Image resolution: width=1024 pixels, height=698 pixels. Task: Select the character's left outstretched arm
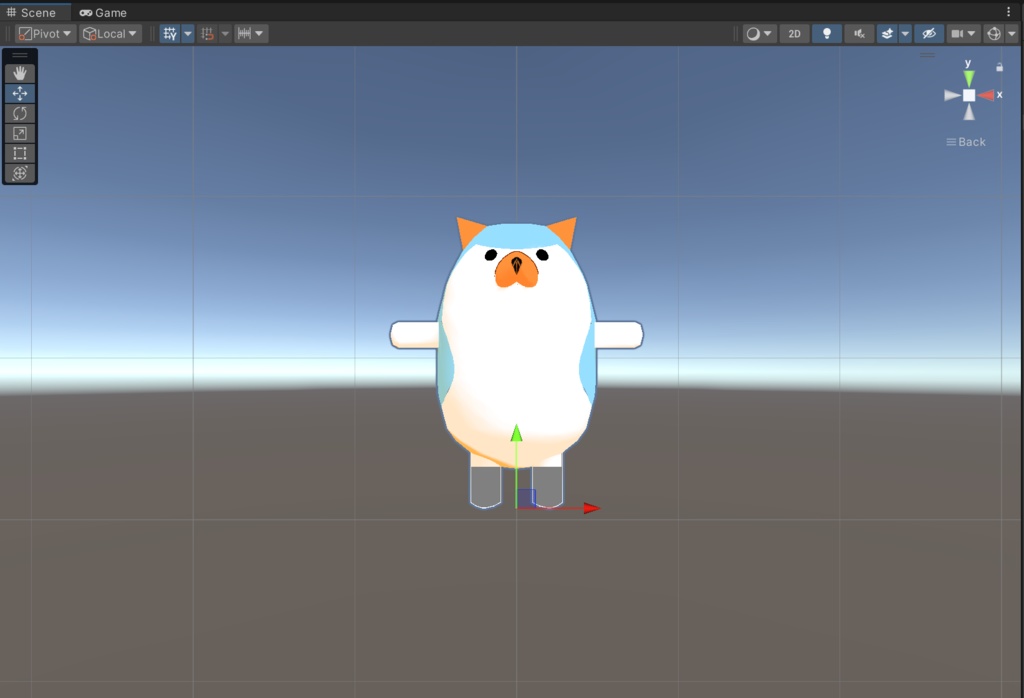(415, 334)
